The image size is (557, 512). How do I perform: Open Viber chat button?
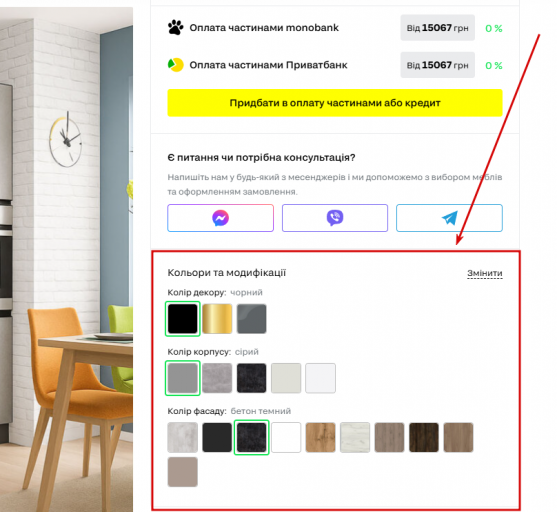click(335, 218)
